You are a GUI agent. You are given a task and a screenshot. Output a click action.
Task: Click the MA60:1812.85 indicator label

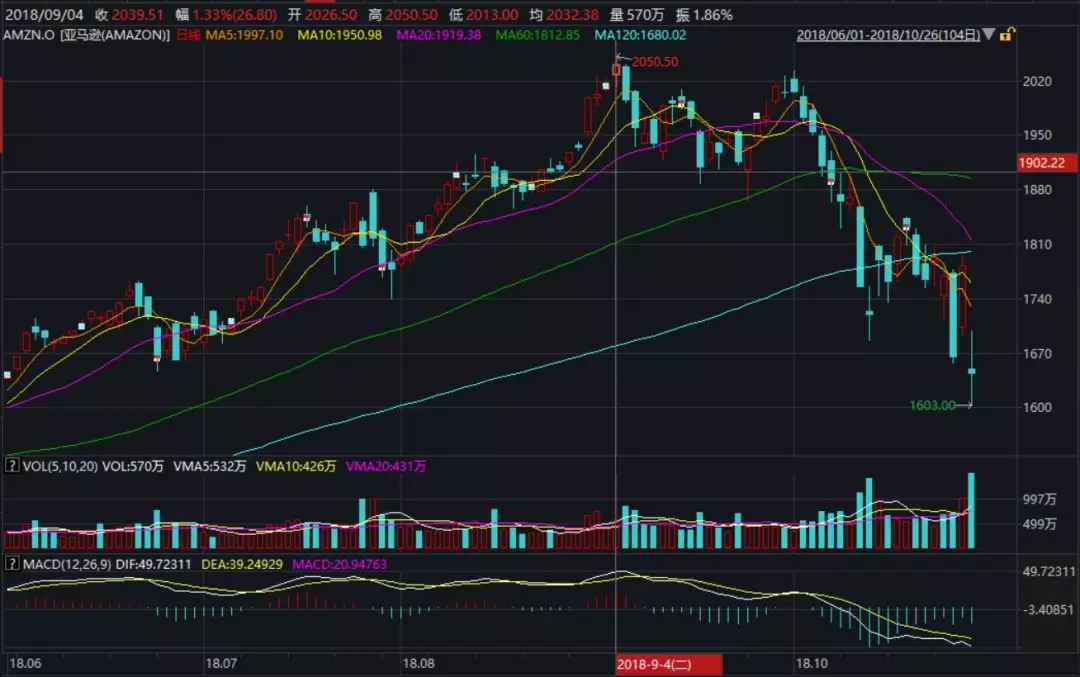pyautogui.click(x=537, y=34)
